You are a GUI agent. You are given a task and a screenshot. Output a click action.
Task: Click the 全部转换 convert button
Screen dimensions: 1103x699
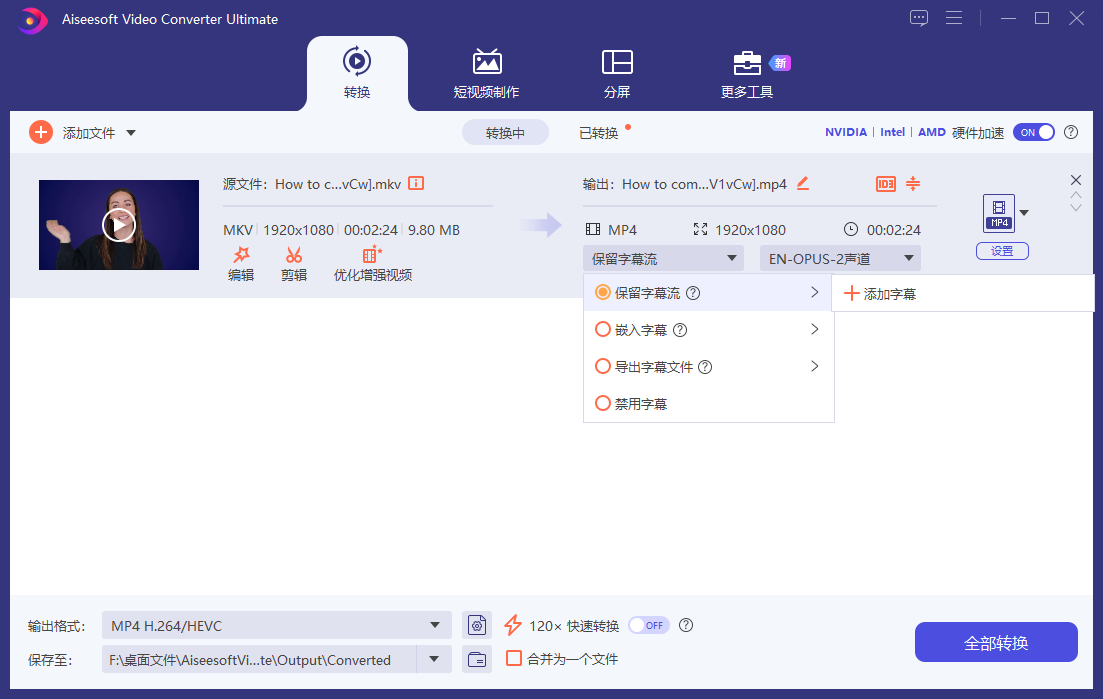pyautogui.click(x=995, y=642)
